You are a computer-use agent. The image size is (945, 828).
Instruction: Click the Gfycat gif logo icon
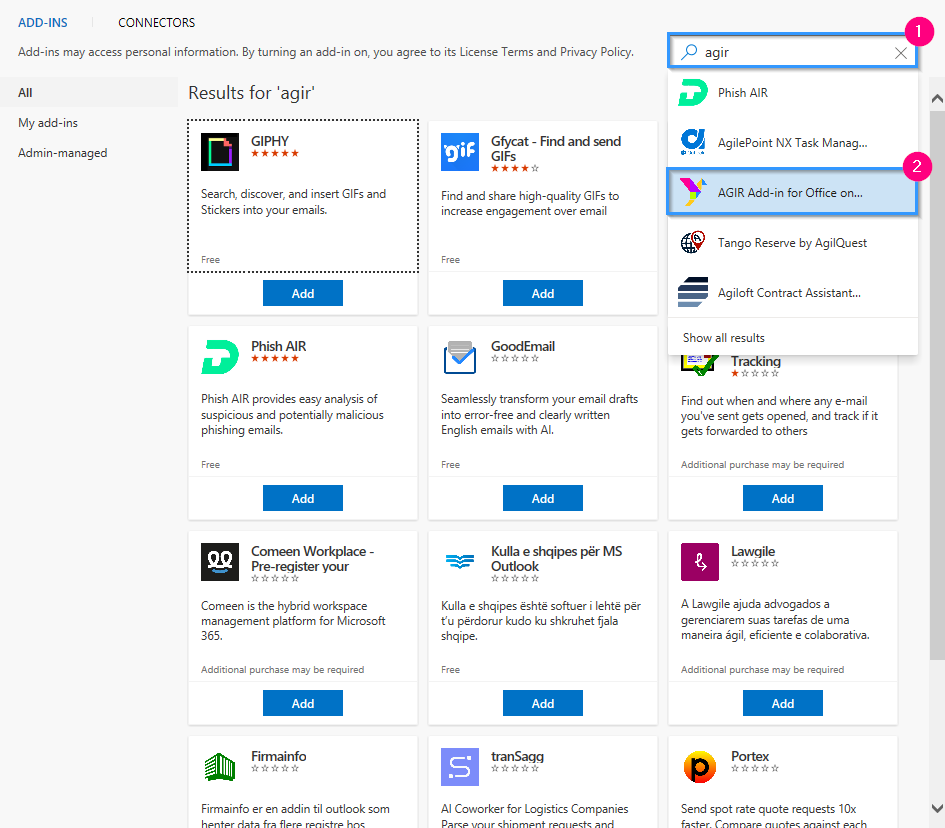460,152
